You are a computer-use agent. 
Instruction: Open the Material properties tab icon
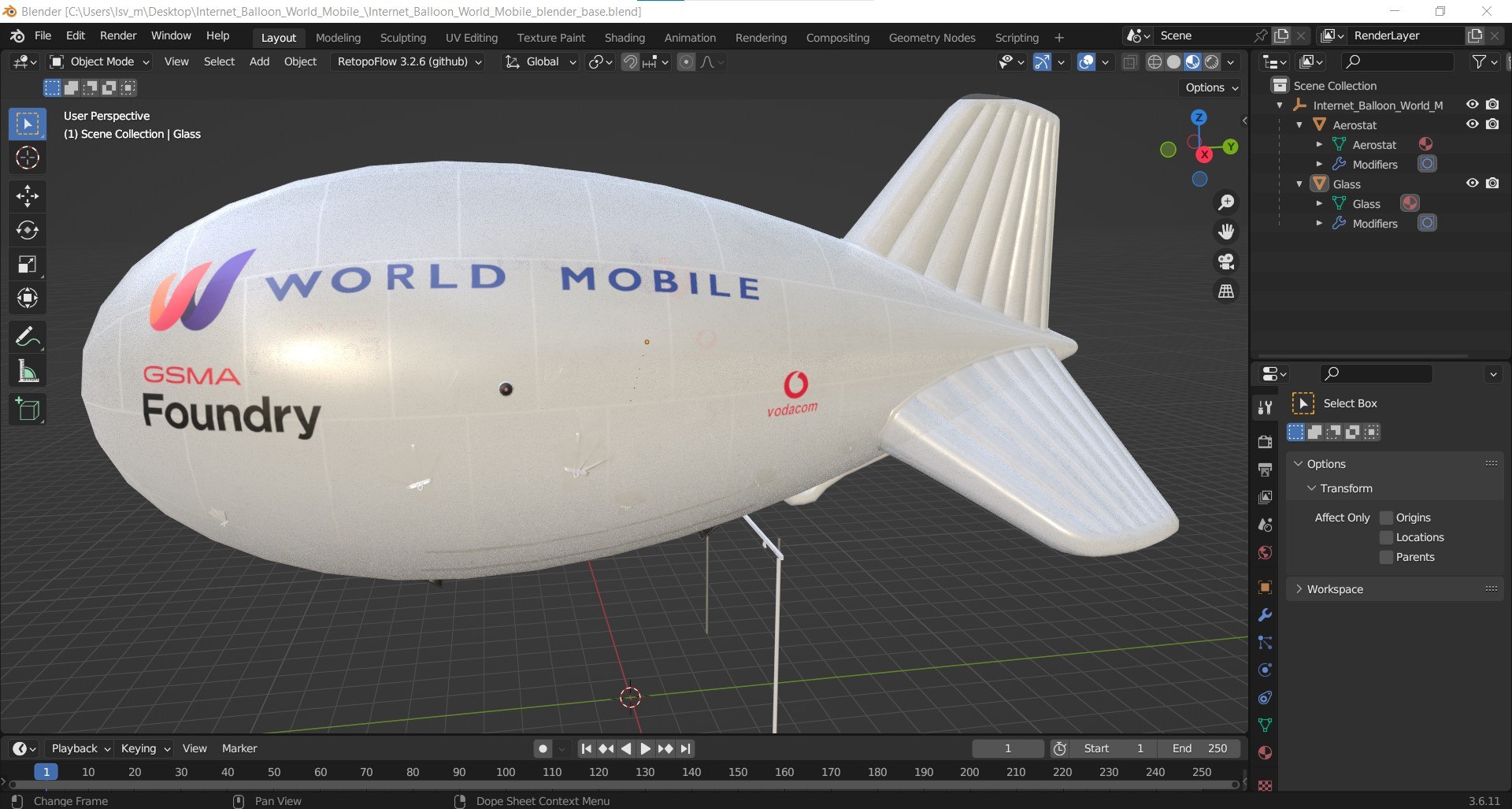[1265, 752]
